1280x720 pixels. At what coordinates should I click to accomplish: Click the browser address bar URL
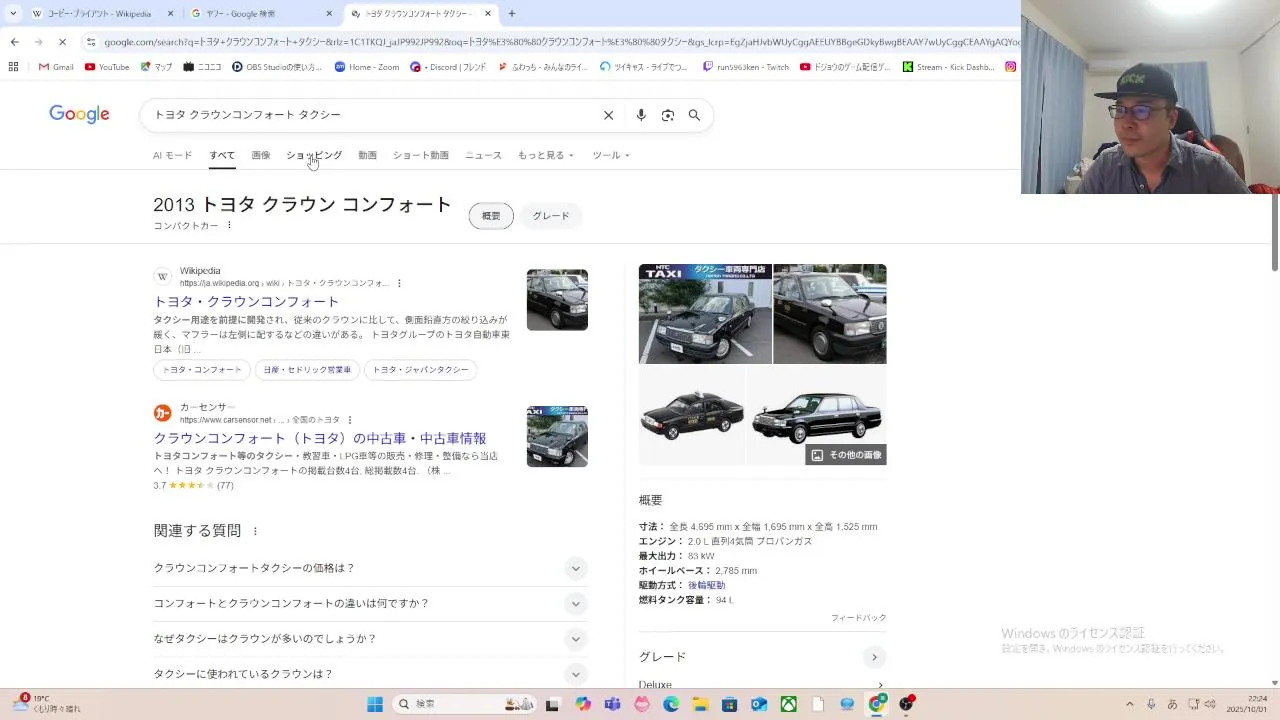(560, 42)
